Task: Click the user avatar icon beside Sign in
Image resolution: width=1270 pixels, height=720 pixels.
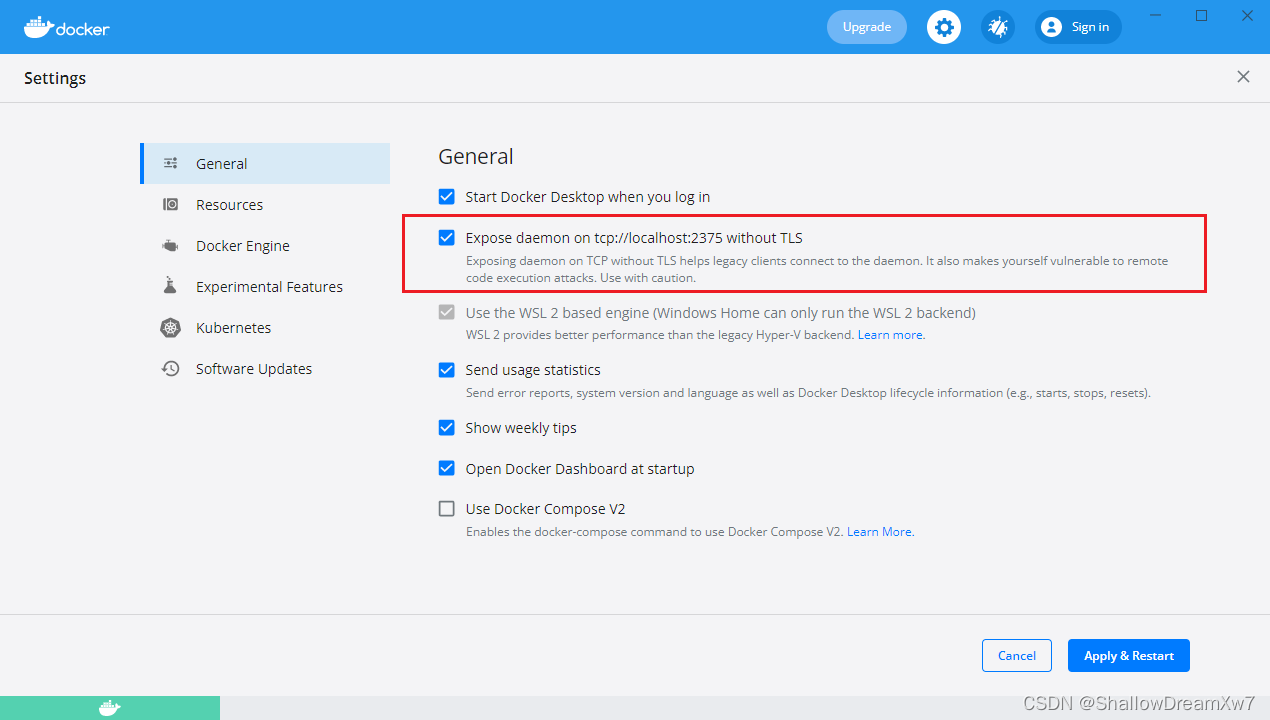Action: tap(1051, 27)
